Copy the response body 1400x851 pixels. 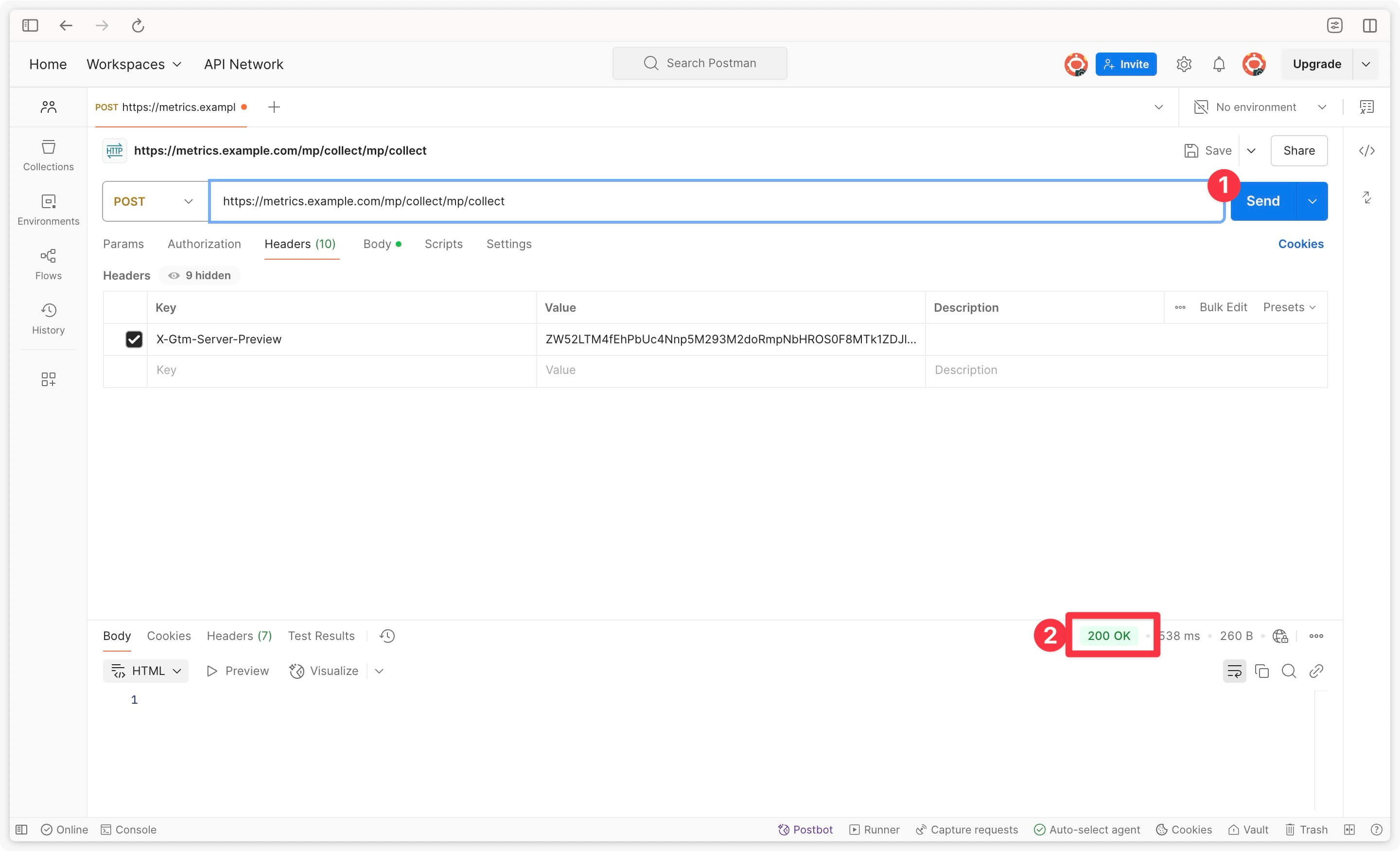(1261, 671)
